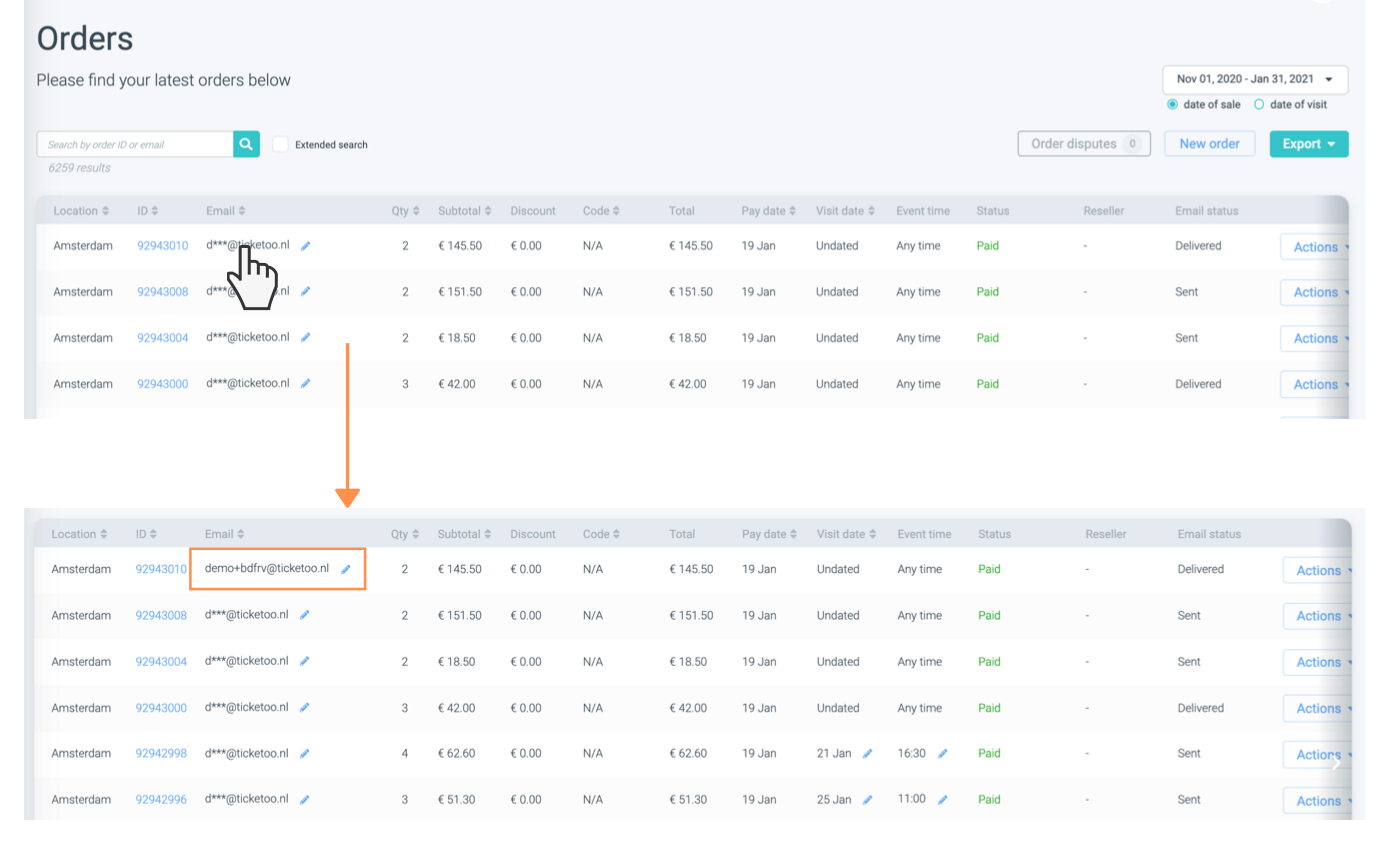Edit the demo+bdfrv@ticketoo.nl email via pencil icon
The width and height of the screenshot is (1400, 868).
(346, 569)
